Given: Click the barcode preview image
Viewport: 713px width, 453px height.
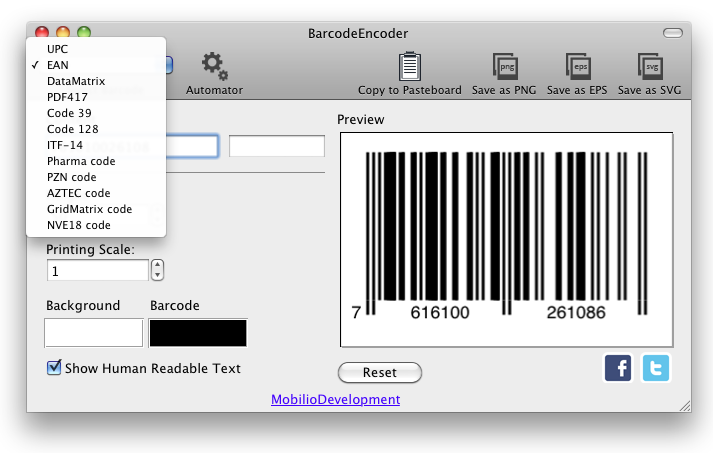Looking at the screenshot, I should (x=507, y=240).
